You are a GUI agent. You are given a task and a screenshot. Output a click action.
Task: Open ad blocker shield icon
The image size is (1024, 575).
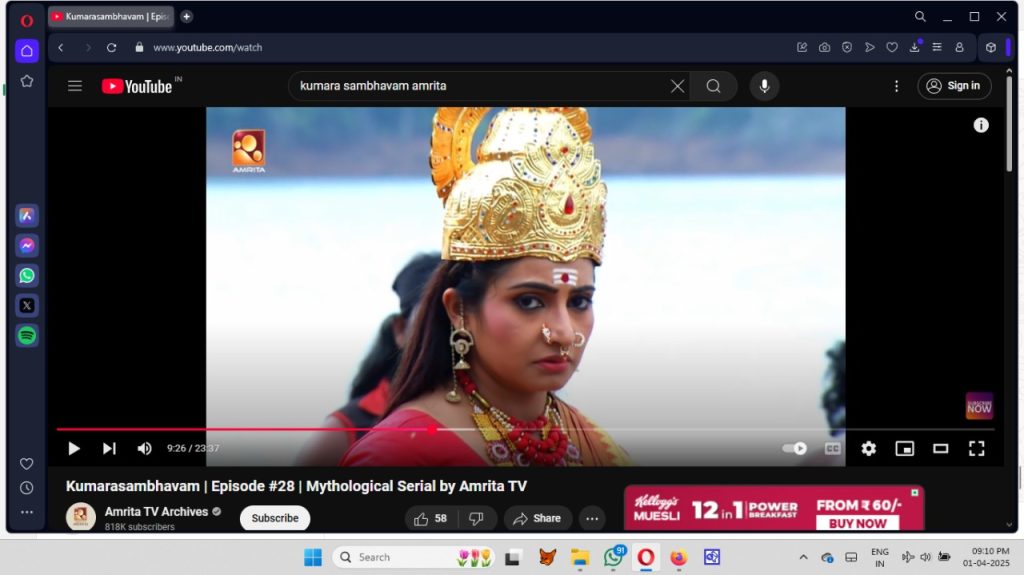pos(847,47)
